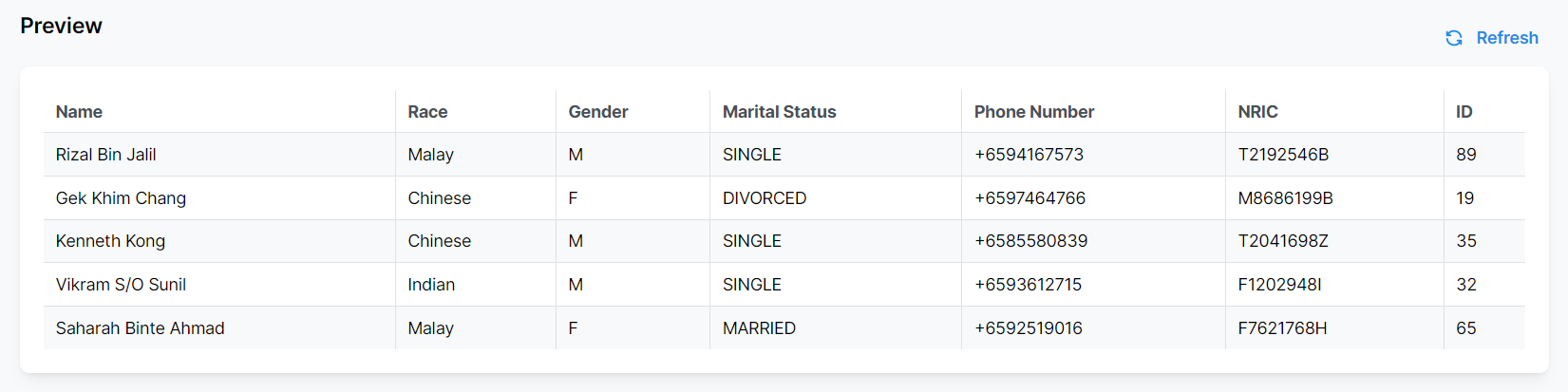Click the Refresh link text
The image size is (1568, 392).
pos(1507,38)
